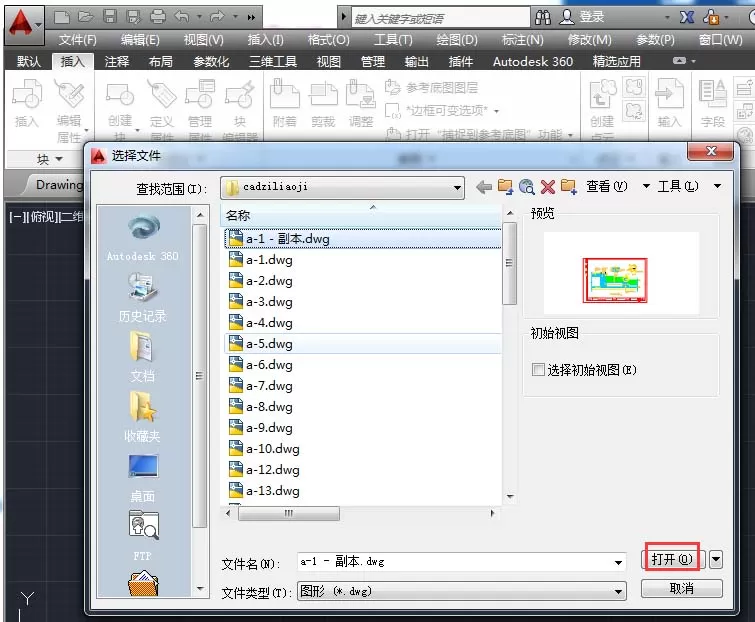Select file a-8.dwg

[363, 407]
